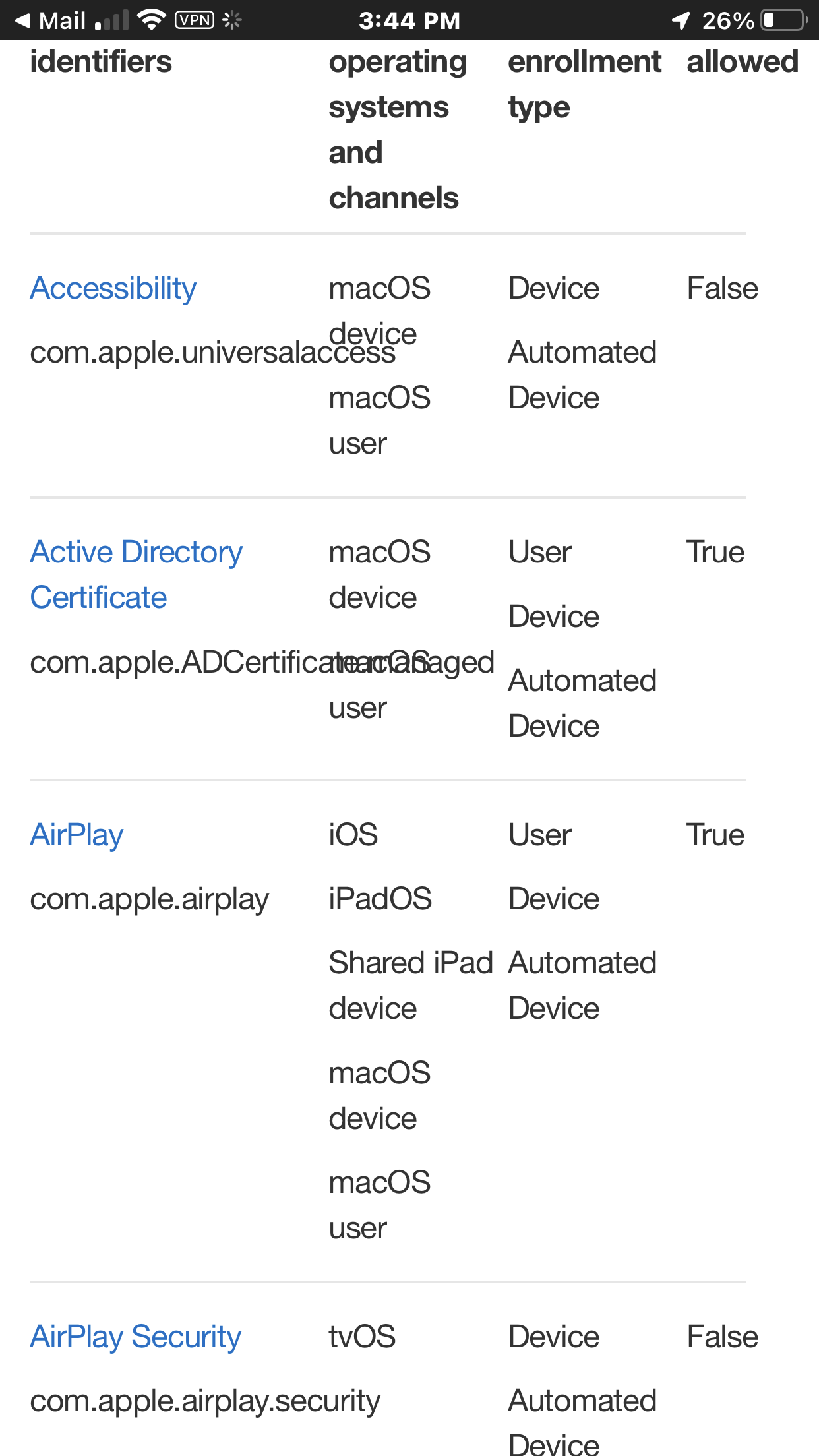Select the com.apple.airplay.security identifier text
The width and height of the screenshot is (819, 1456).
pos(205,1401)
